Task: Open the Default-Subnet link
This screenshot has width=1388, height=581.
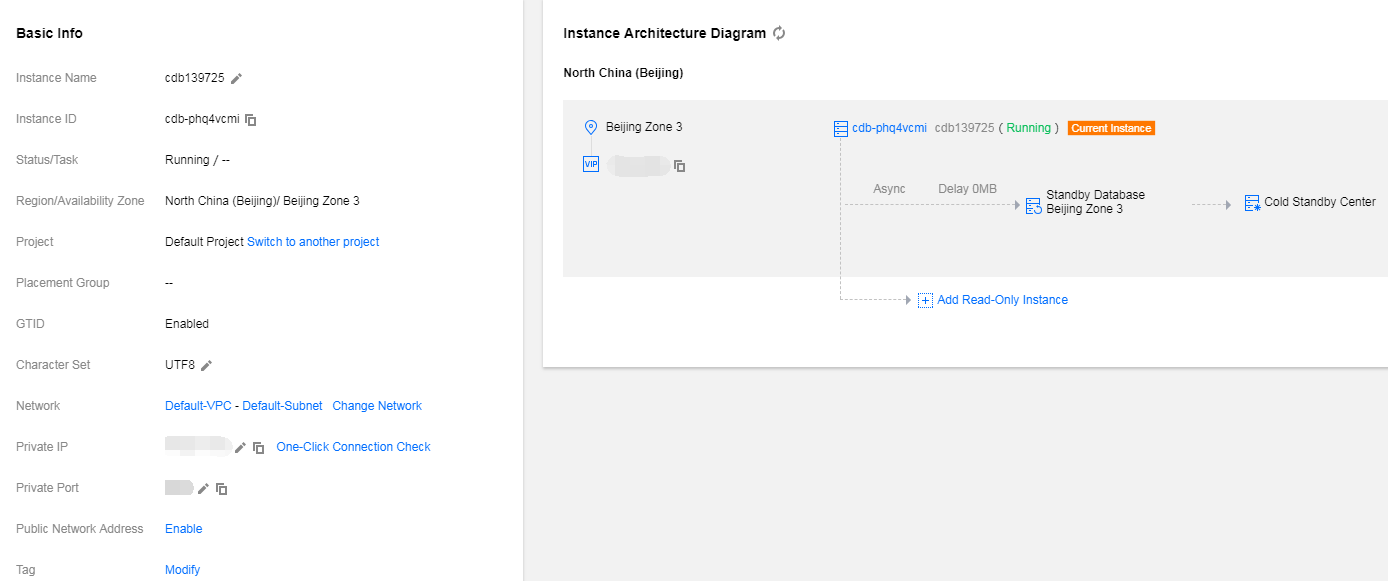Action: 282,406
